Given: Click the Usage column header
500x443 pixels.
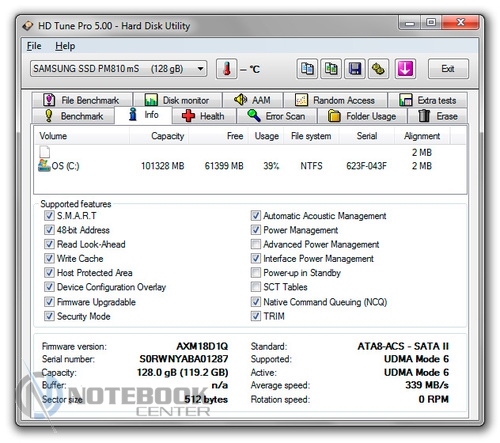Looking at the screenshot, I should coord(266,136).
